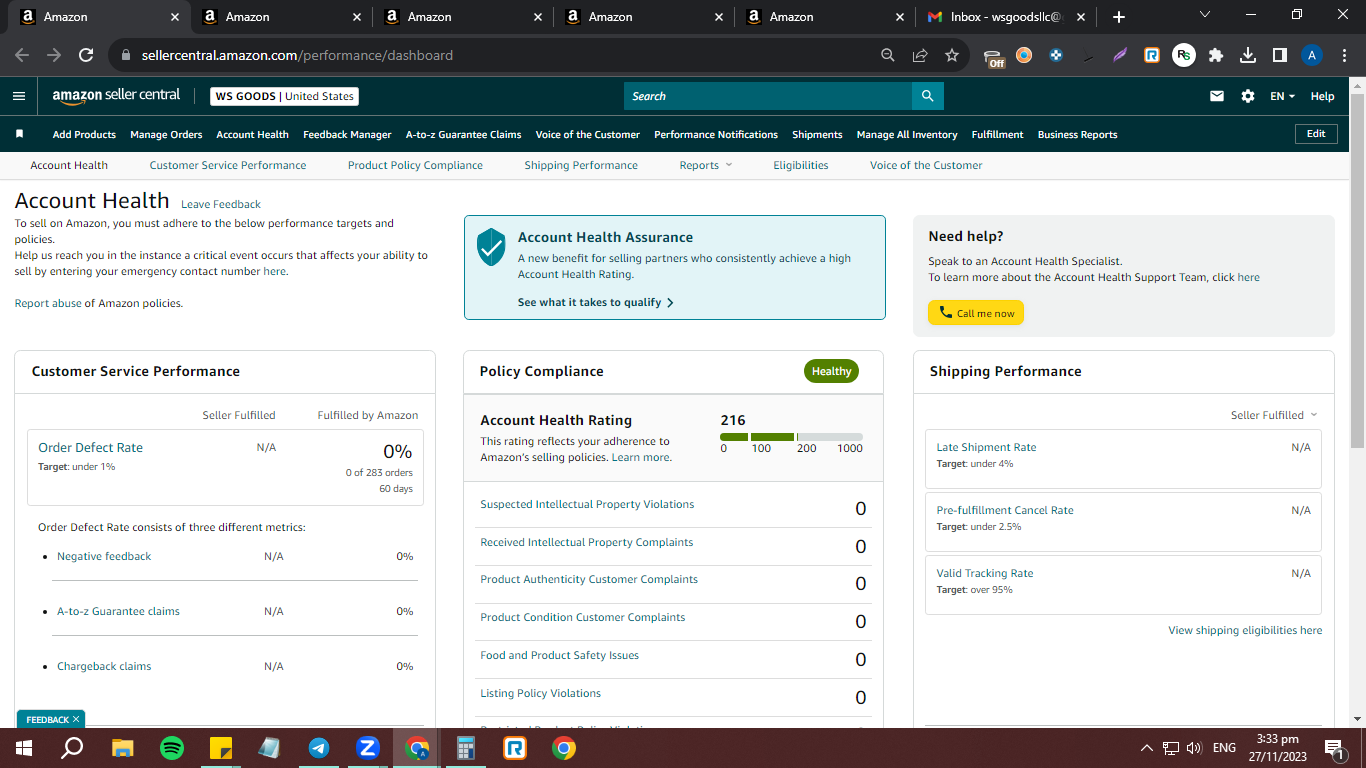Toggle the Chrome side panel icon
Image resolution: width=1366 pixels, height=768 pixels.
pos(1280,55)
